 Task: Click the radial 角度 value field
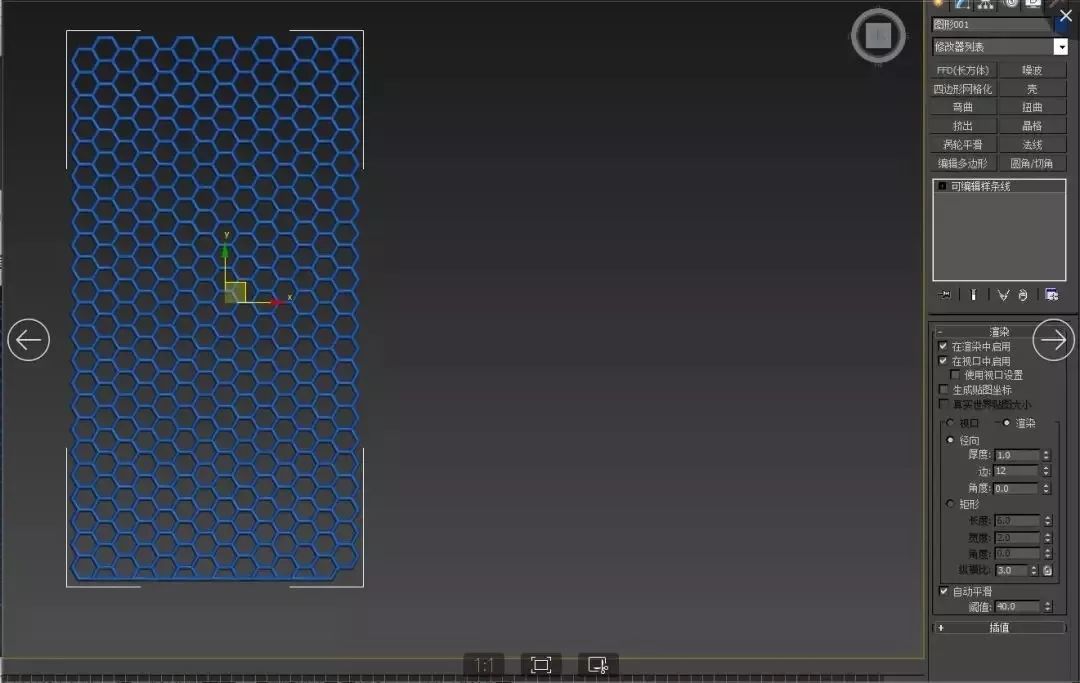[x=1017, y=488]
